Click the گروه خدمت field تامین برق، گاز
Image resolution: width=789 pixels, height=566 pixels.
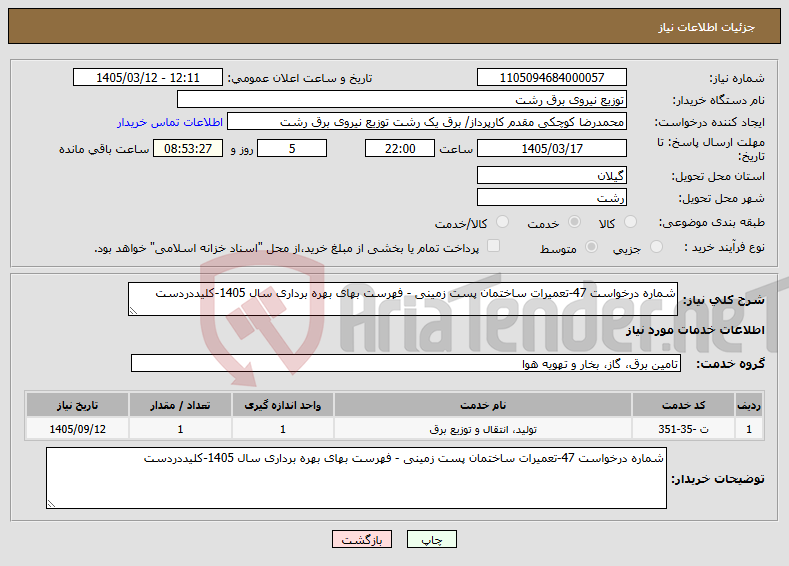tap(406, 363)
